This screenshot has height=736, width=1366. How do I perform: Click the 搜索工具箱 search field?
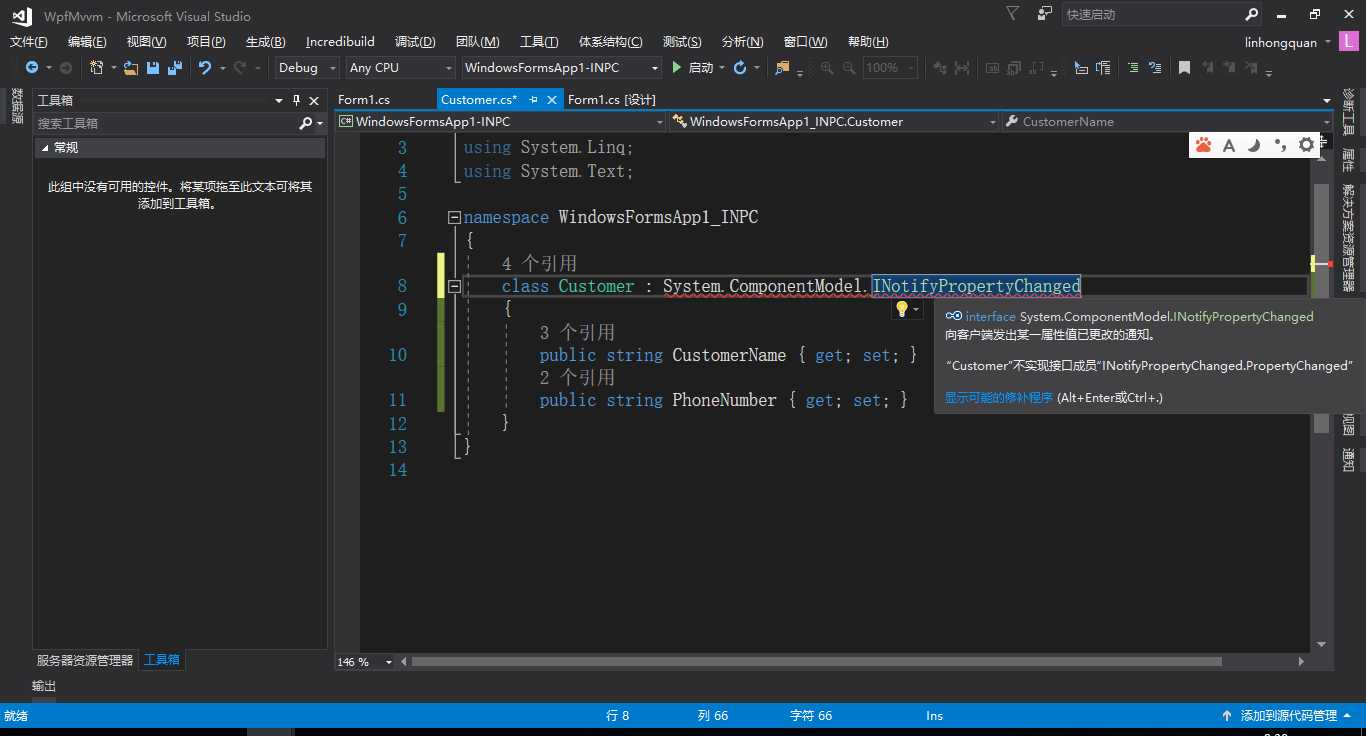[x=166, y=123]
